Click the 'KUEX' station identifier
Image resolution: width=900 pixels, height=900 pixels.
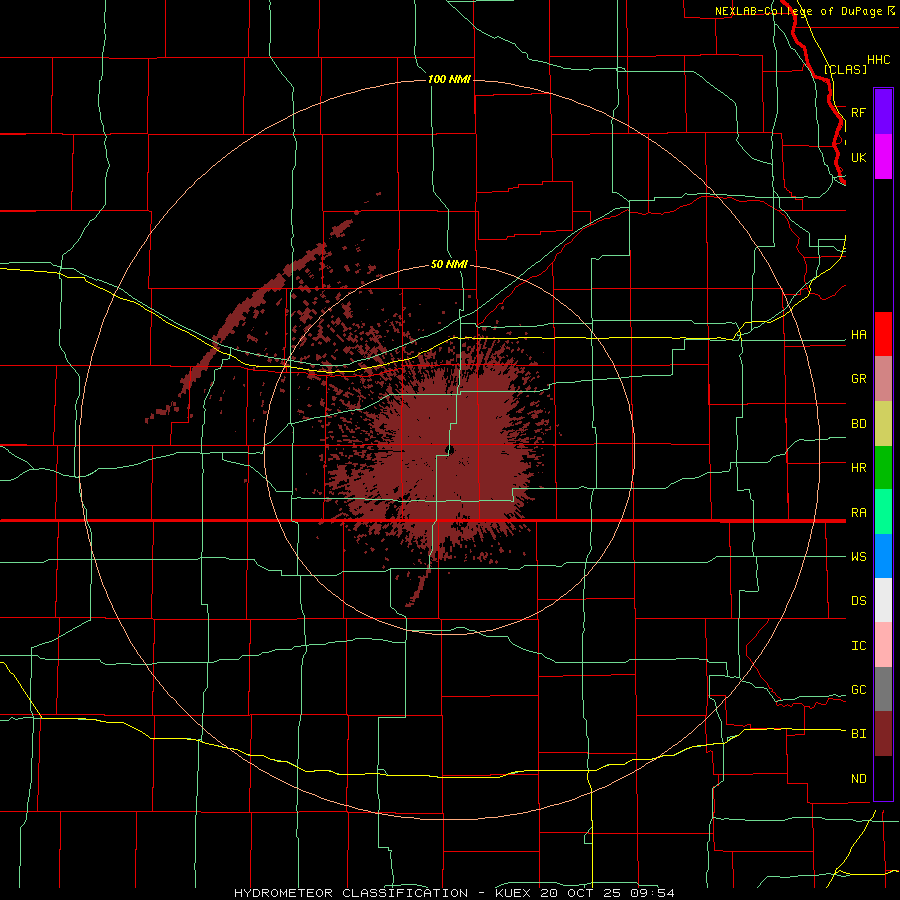coord(513,893)
